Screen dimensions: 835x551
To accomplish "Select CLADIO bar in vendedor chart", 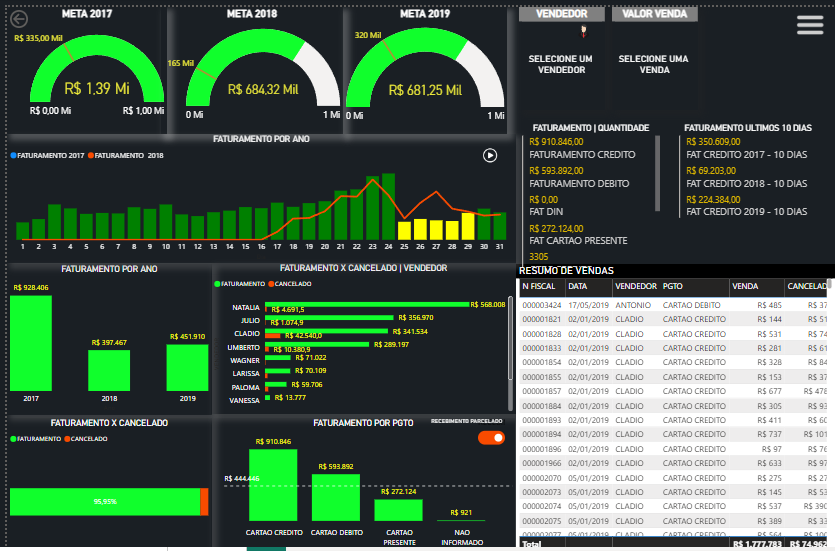I will (326, 331).
